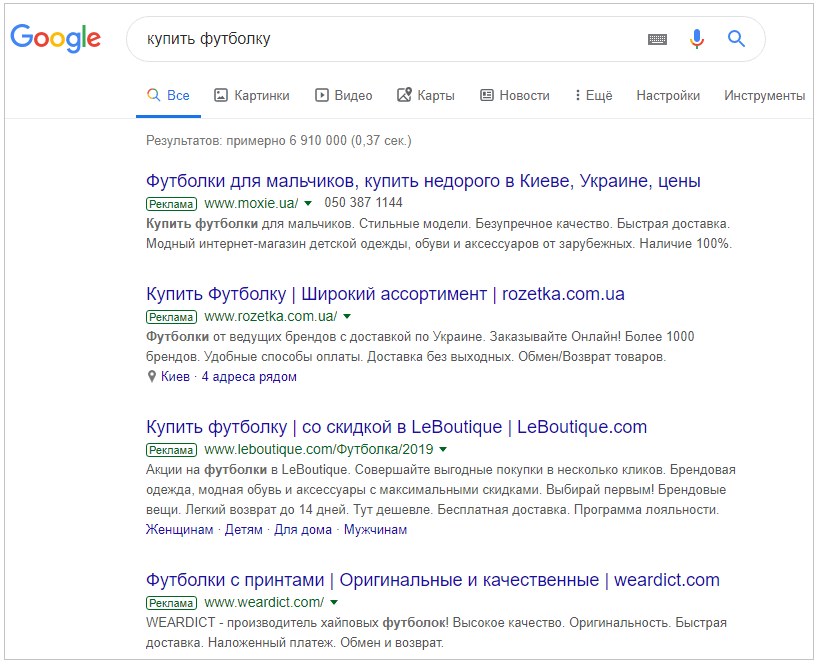The image size is (819, 665).
Task: Click the www.weardict.com/ URL text
Action: 264,602
